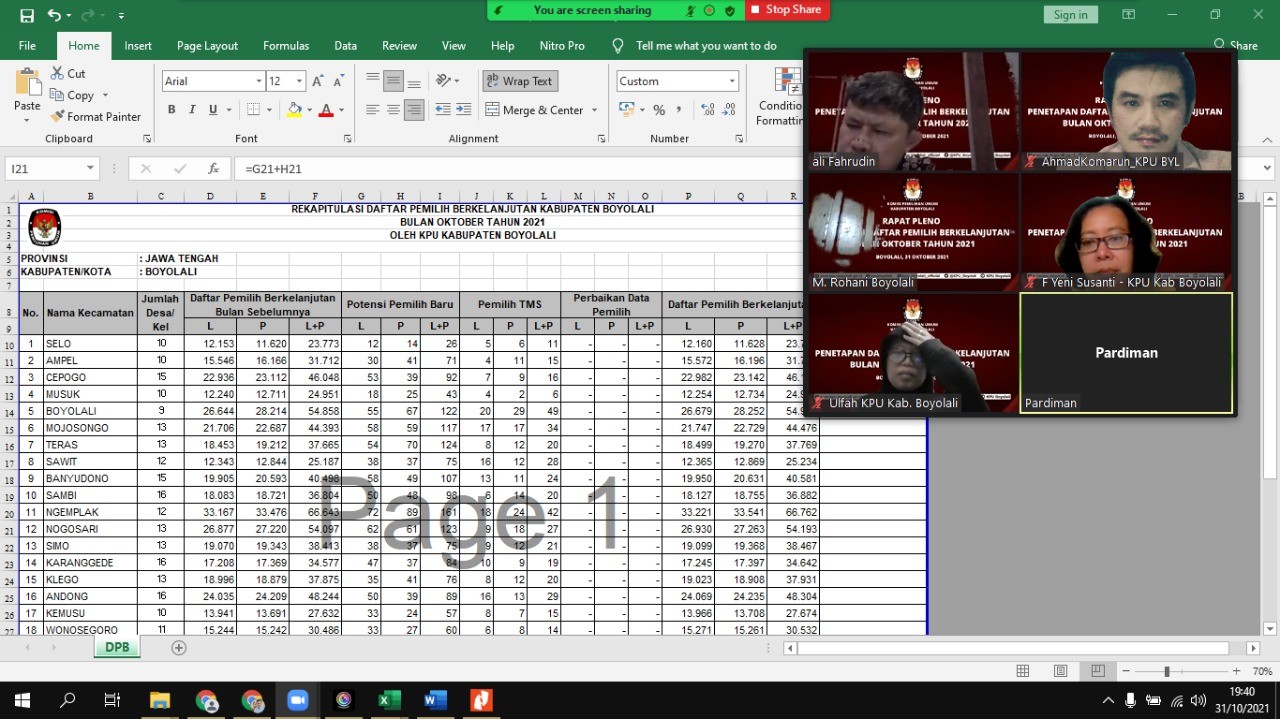This screenshot has width=1280, height=719.
Task: Apply bold formatting to the cell
Action: click(x=171, y=110)
